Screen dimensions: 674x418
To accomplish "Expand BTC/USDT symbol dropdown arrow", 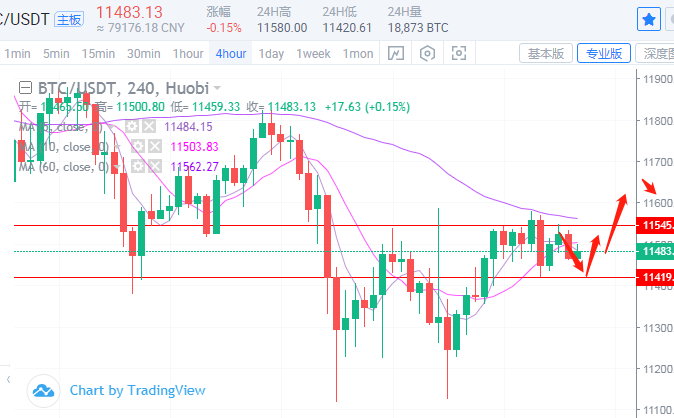I will click(217, 88).
